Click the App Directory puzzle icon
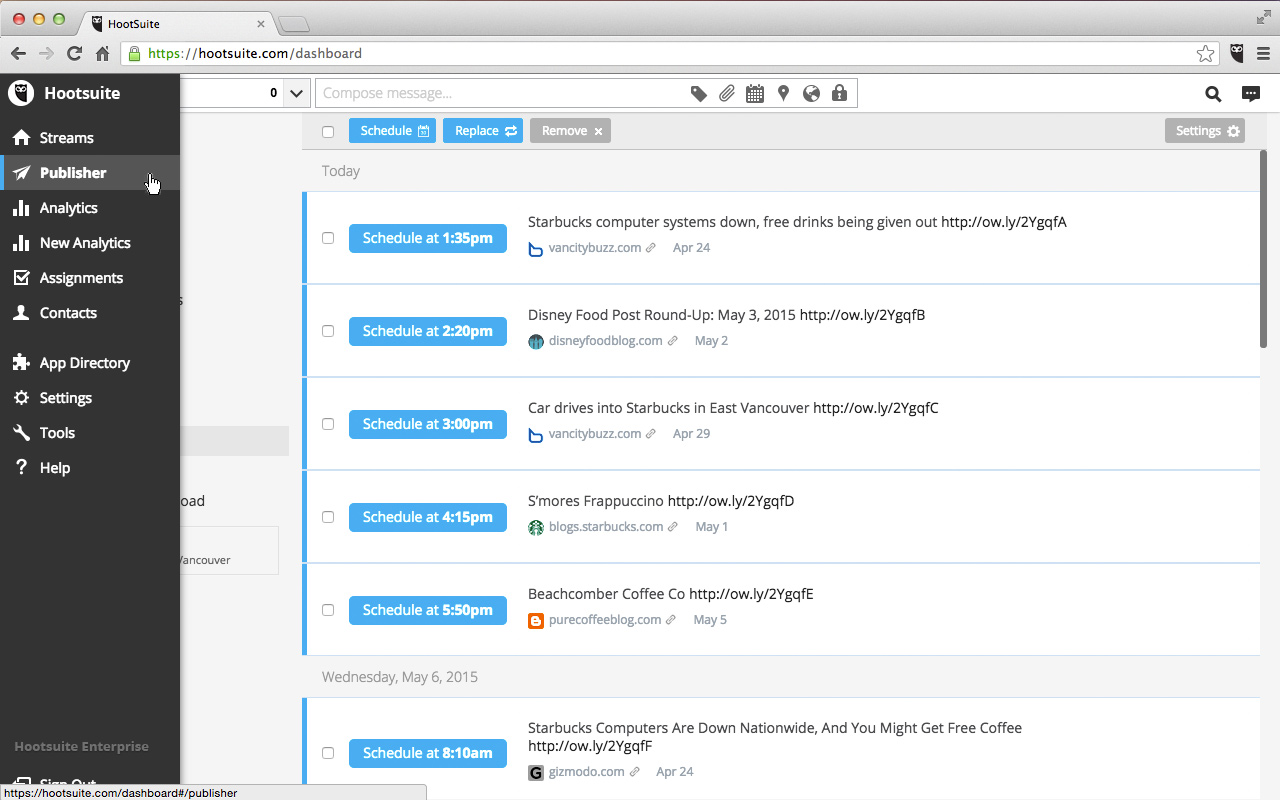The height and width of the screenshot is (800, 1280). (x=21, y=363)
